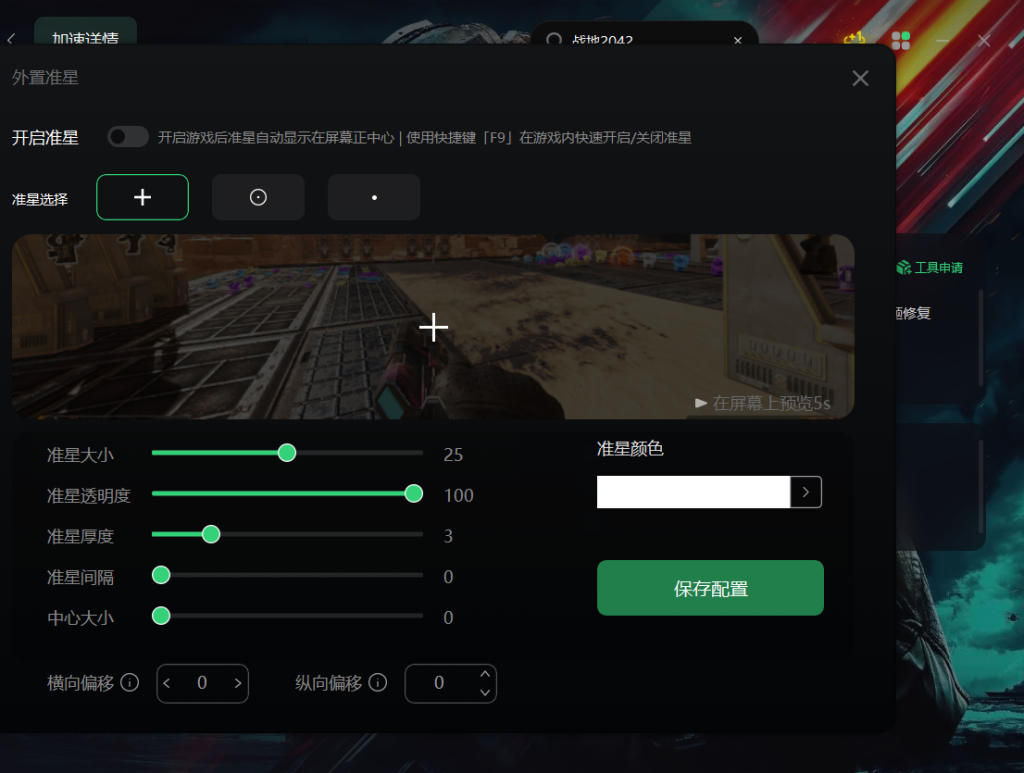Toggle the 开启准星 switch
The width and height of the screenshot is (1024, 773).
pyautogui.click(x=128, y=137)
